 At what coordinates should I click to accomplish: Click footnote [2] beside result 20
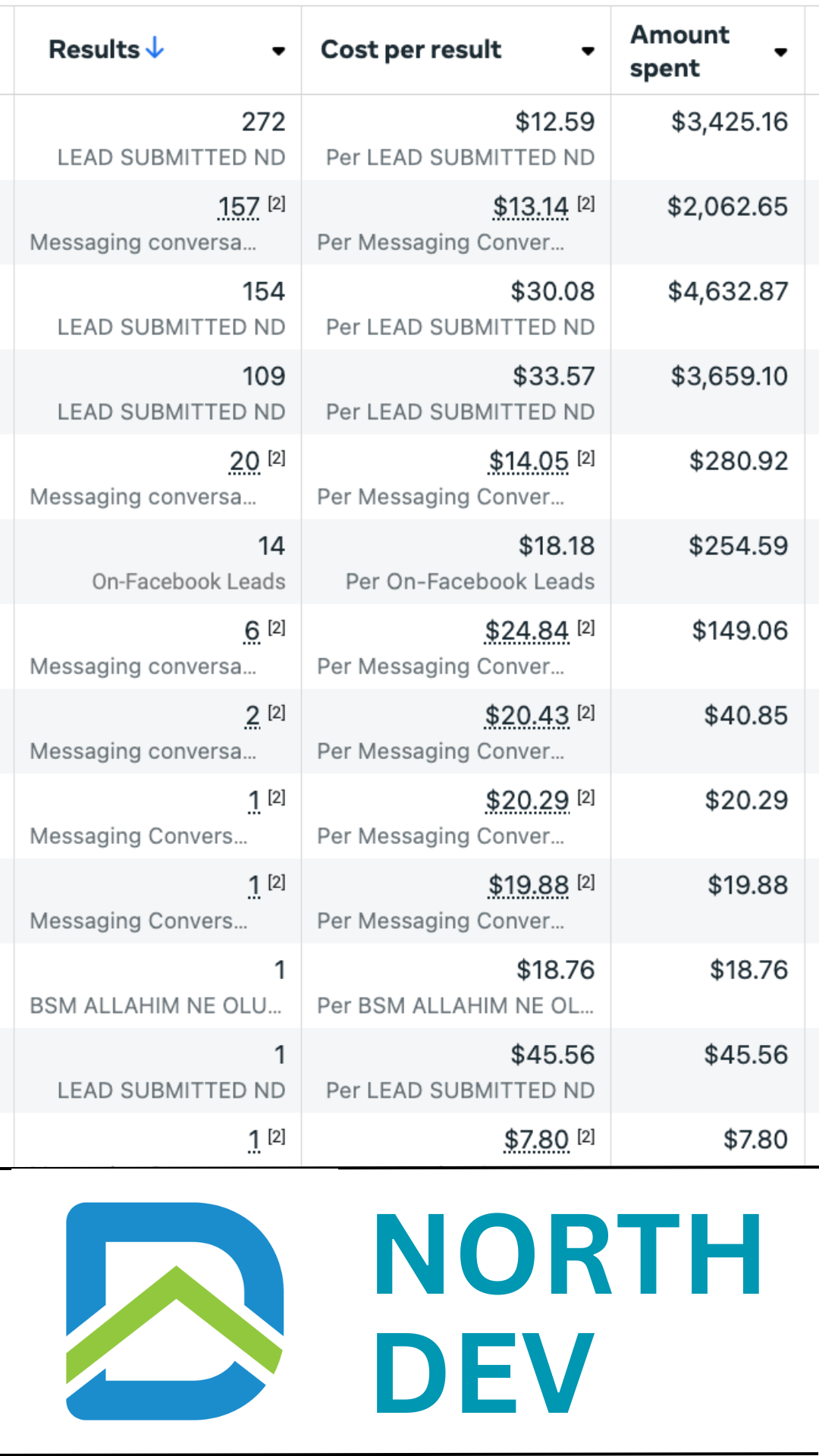(277, 458)
